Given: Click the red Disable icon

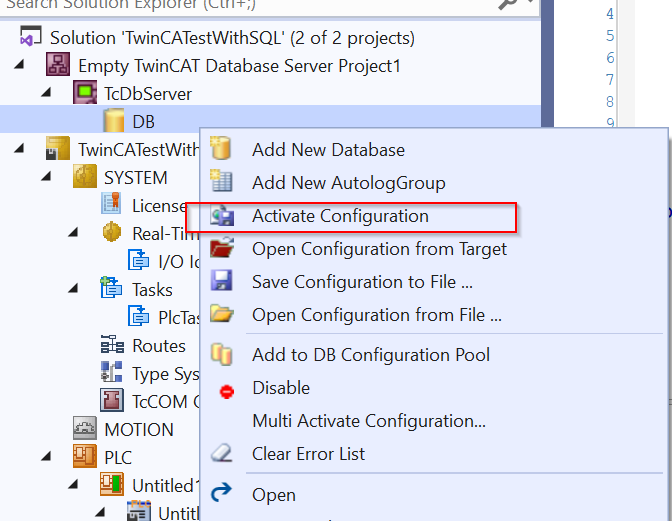Looking at the screenshot, I should coord(227,391).
